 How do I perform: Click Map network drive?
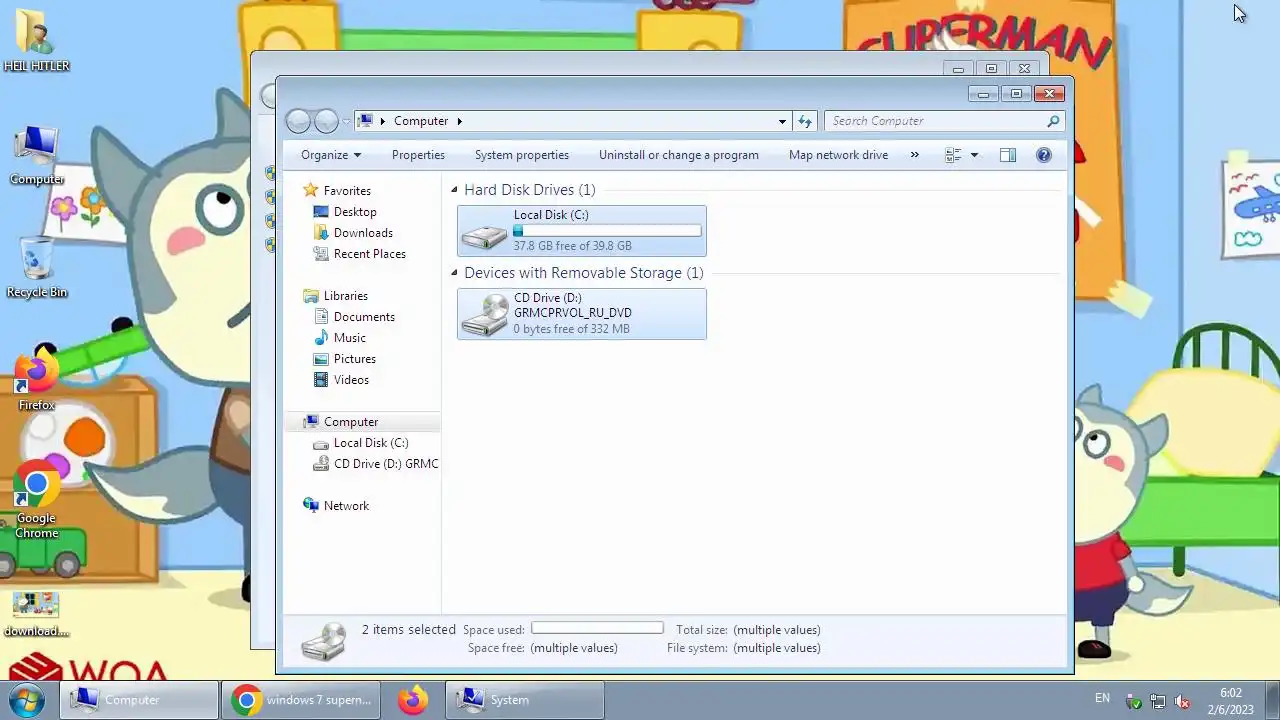[838, 155]
